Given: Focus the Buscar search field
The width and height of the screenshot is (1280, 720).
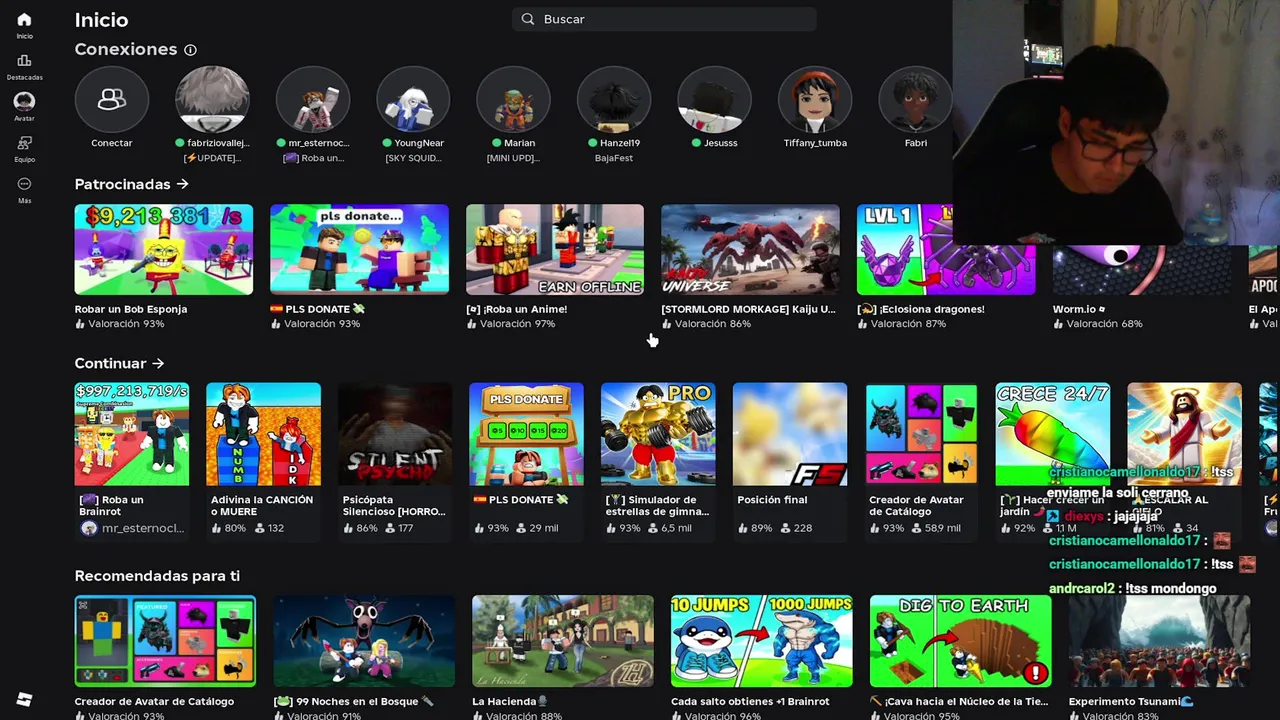Looking at the screenshot, I should [664, 19].
